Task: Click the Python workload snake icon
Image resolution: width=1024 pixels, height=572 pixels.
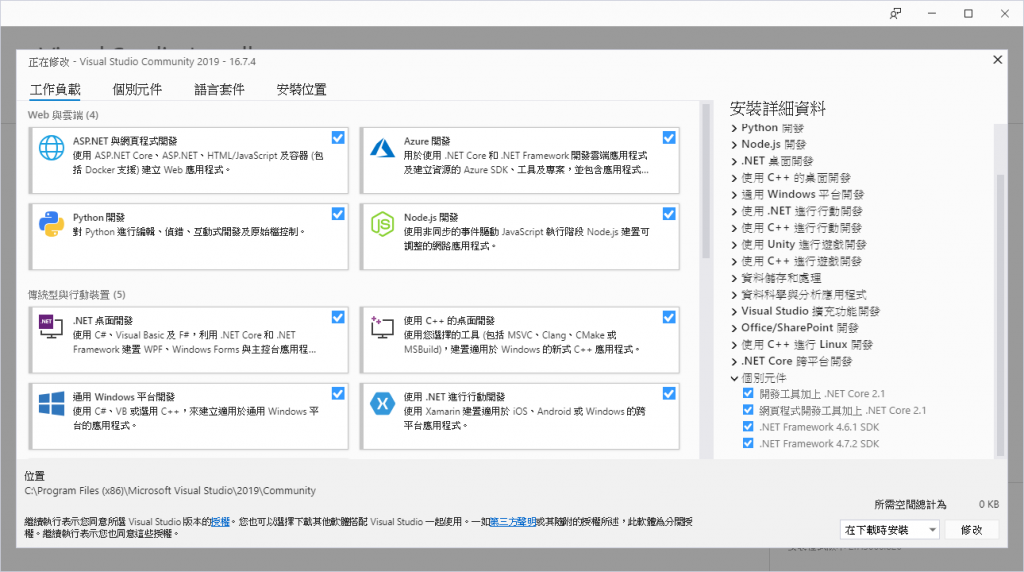Action: pos(52,224)
